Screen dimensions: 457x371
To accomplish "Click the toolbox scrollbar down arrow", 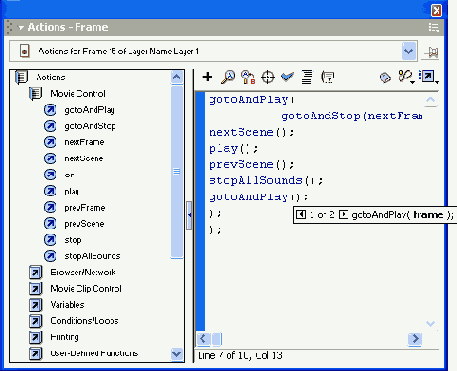I will [x=176, y=354].
